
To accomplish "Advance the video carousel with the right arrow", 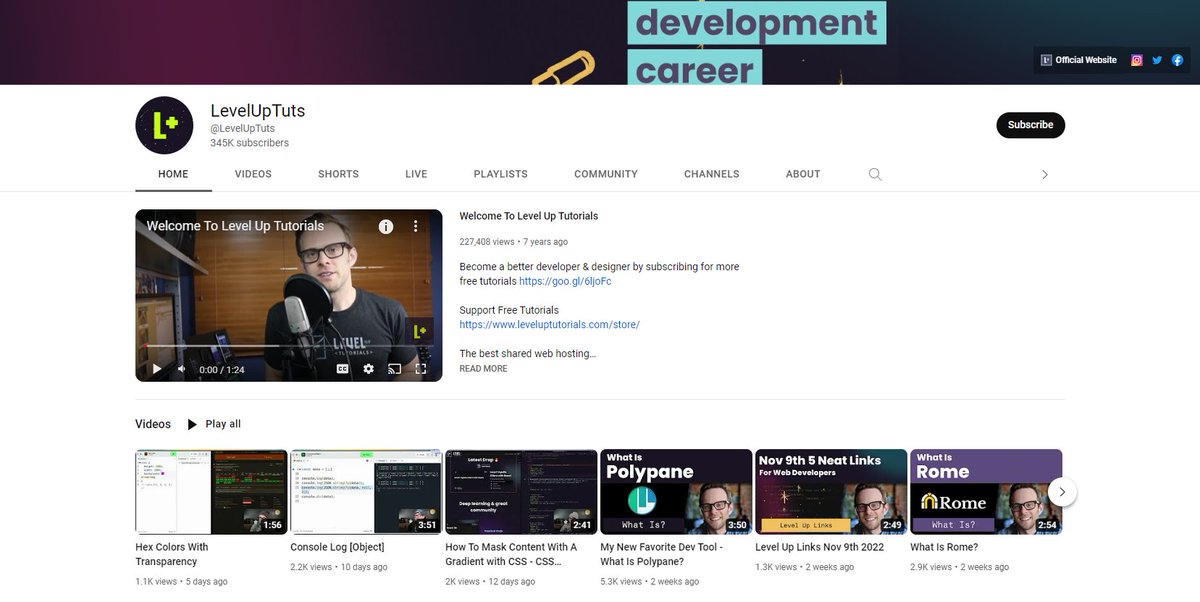I will (x=1062, y=492).
